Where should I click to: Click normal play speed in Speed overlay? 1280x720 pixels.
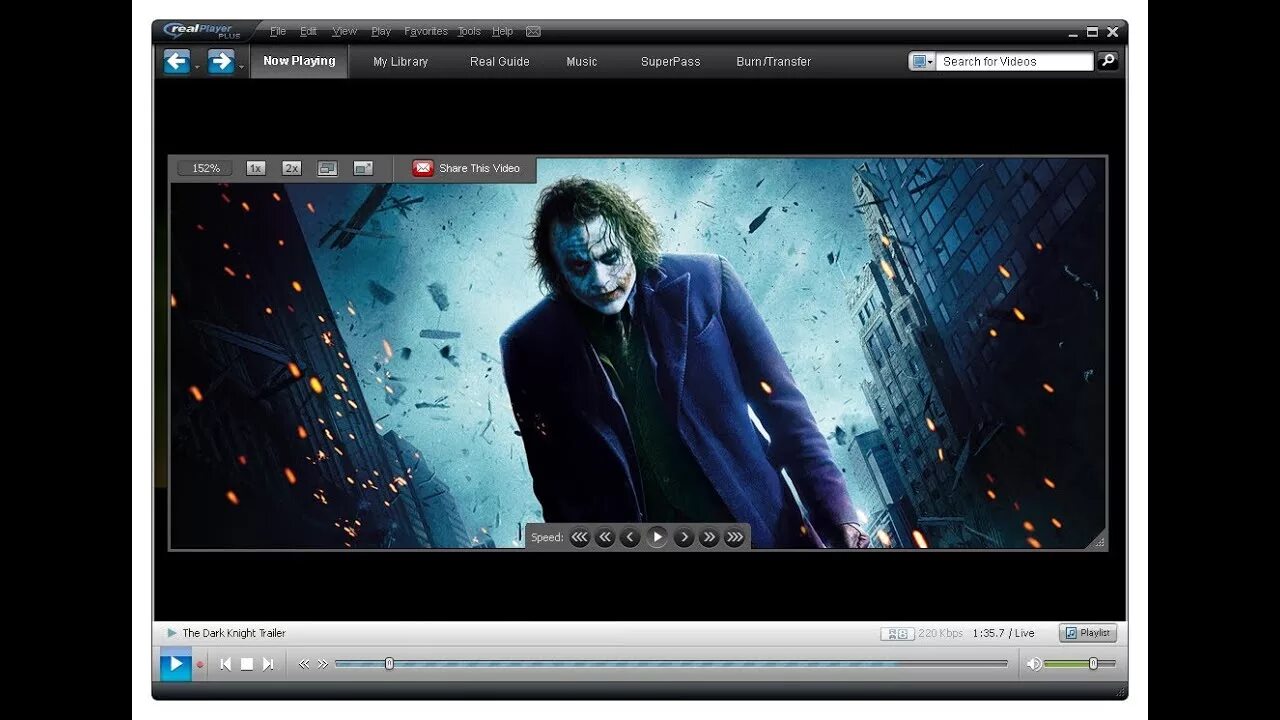(x=657, y=537)
